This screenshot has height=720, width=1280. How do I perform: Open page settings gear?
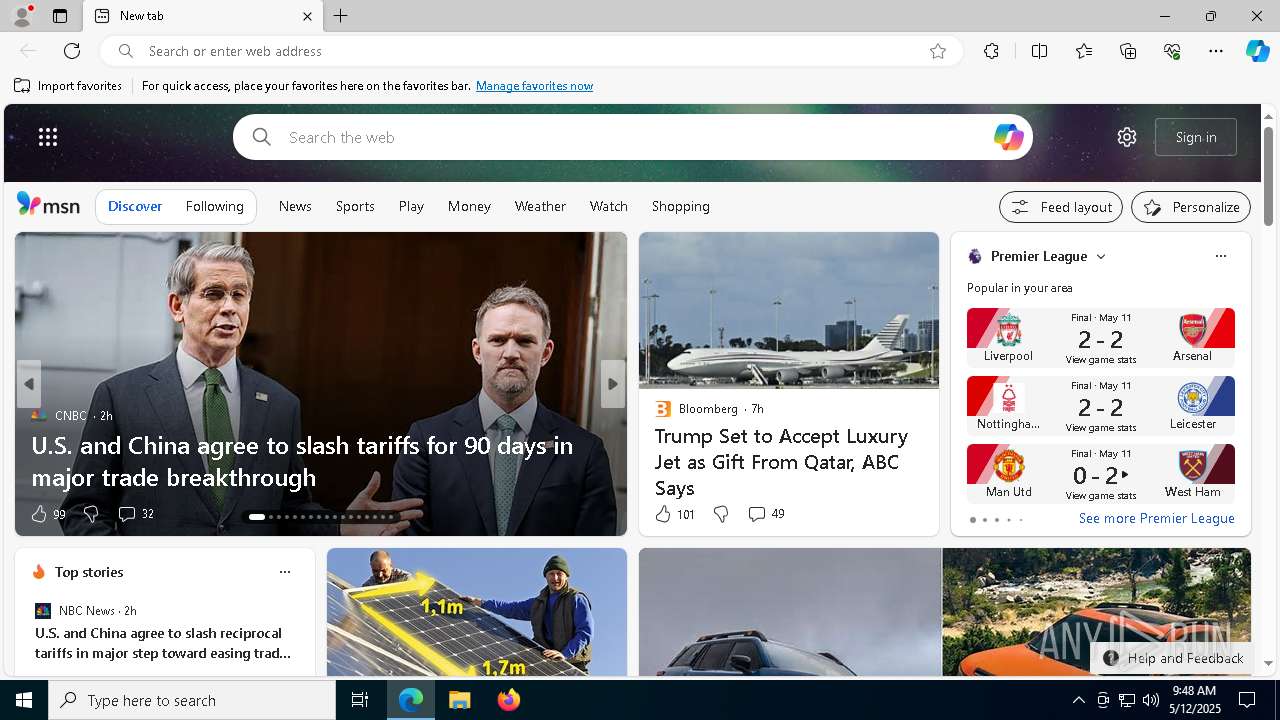click(1127, 137)
